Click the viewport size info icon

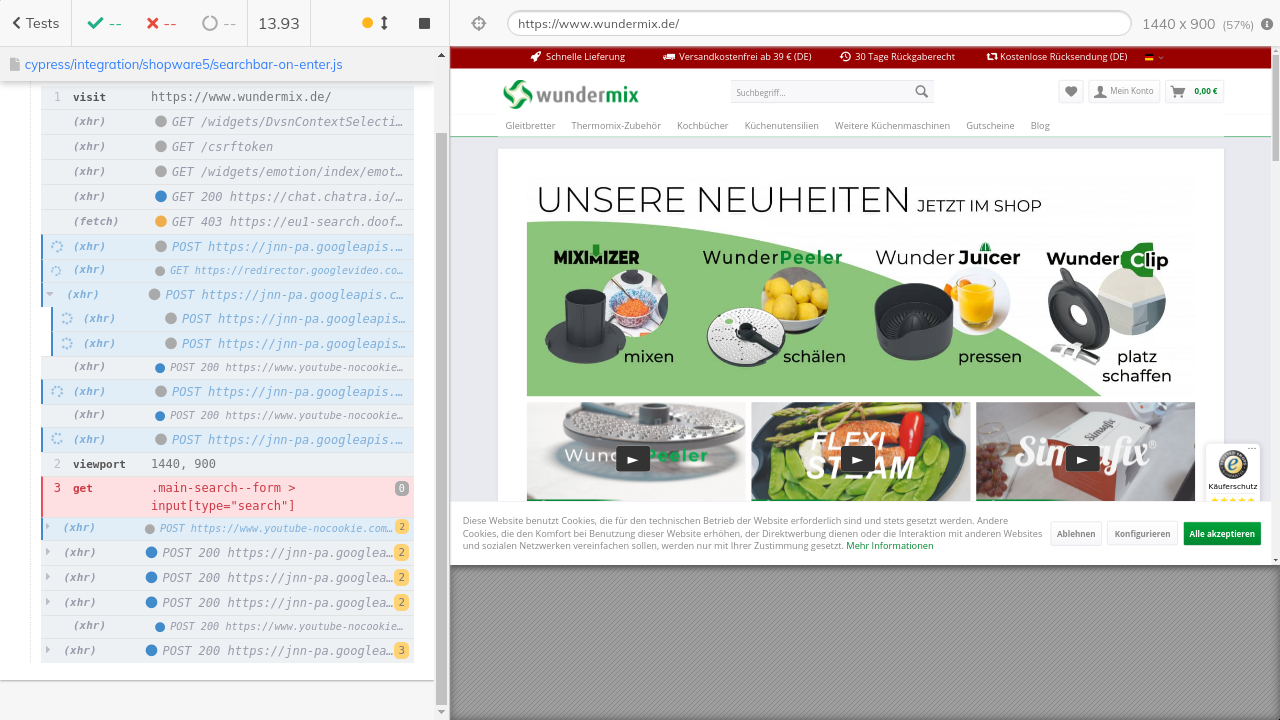point(1267,24)
